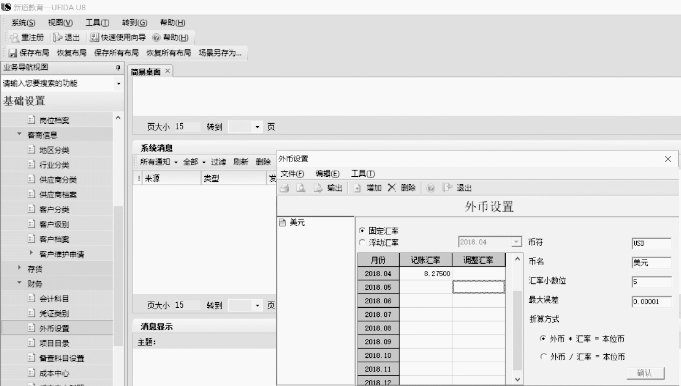Screen dimensions: 681x386
Task: Expand the 客户维护申请 tree node
Action: point(31,253)
